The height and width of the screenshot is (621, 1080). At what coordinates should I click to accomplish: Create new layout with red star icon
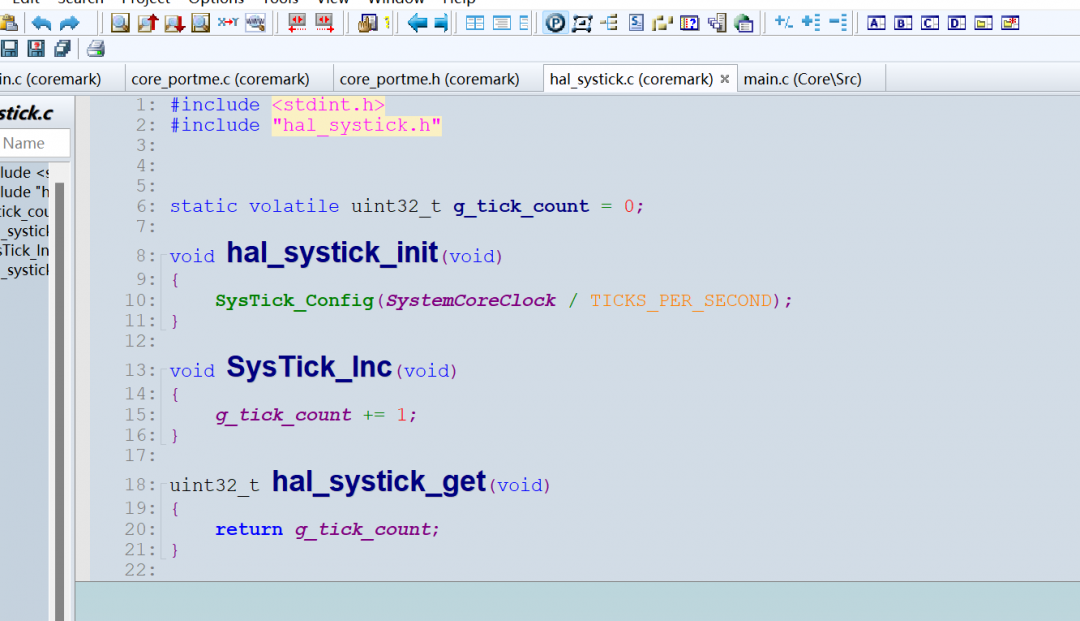[x=1010, y=23]
